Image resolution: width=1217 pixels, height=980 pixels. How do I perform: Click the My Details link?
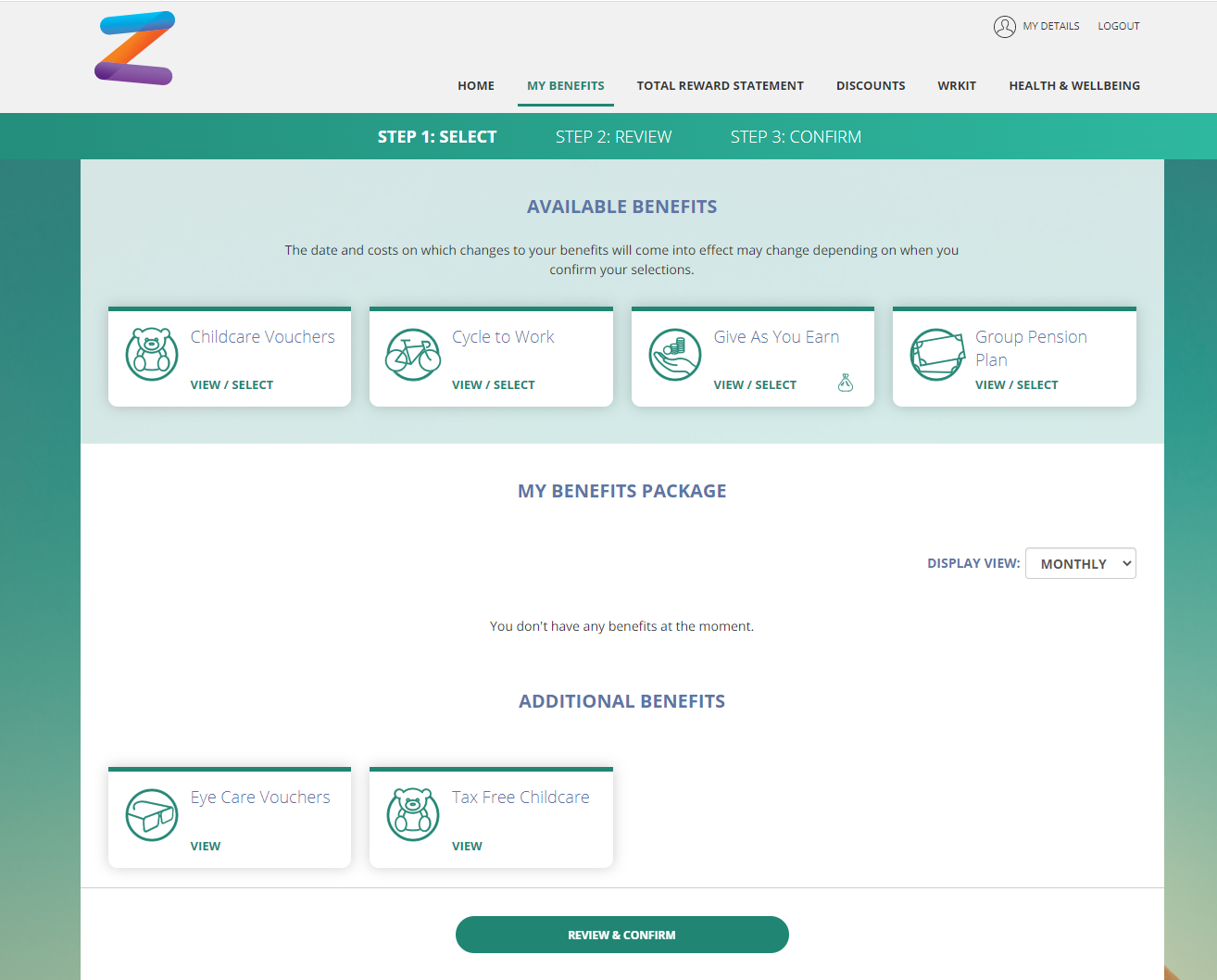tap(1051, 26)
